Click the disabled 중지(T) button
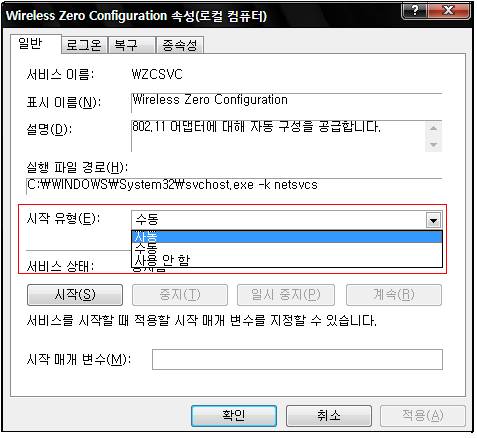 tap(180, 295)
